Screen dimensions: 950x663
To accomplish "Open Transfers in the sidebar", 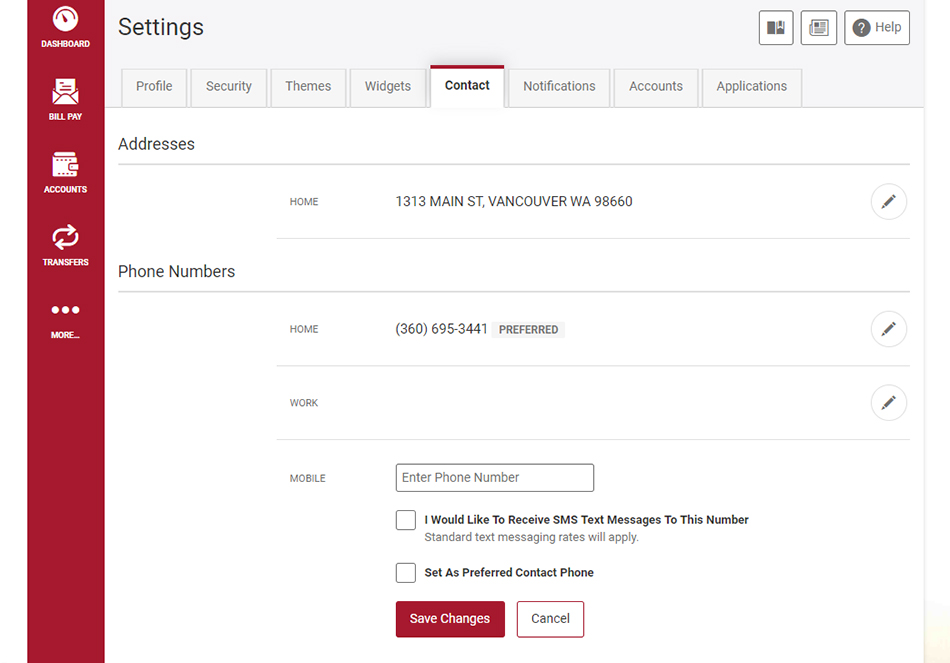I will (65, 245).
